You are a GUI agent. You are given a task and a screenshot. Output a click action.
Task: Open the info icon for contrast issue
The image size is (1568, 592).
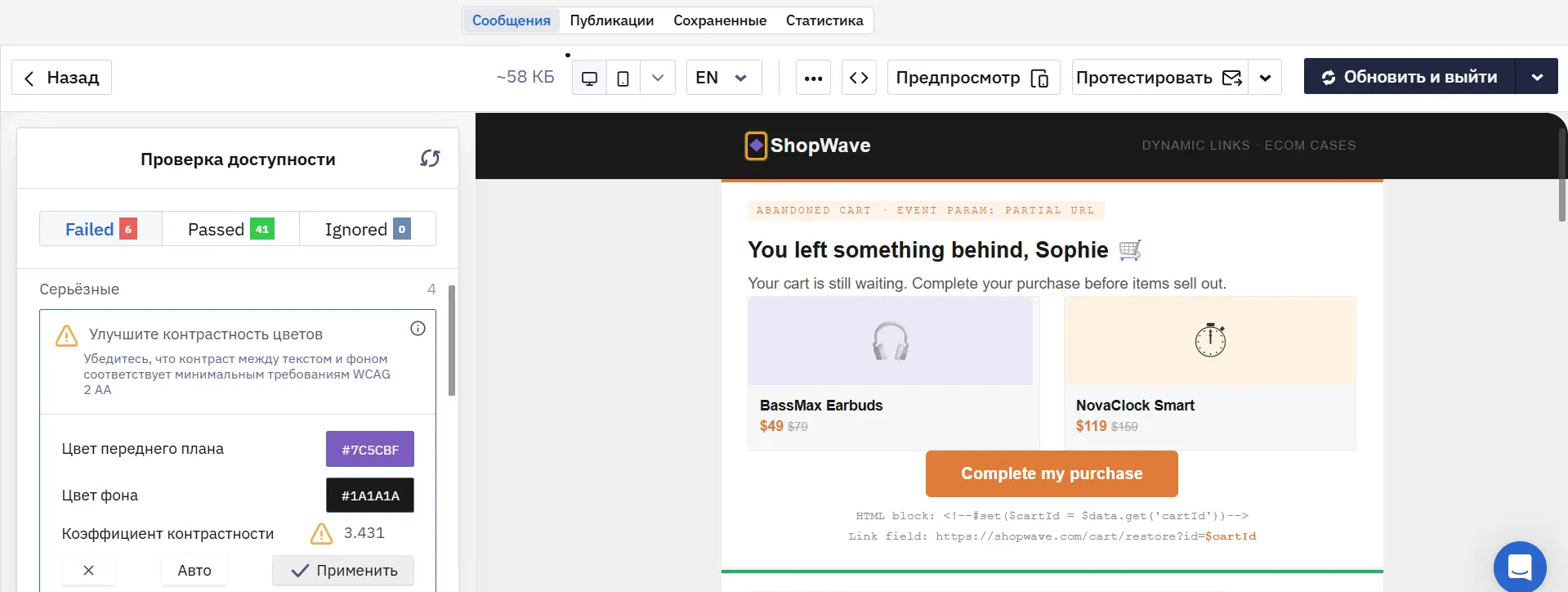pyautogui.click(x=418, y=329)
